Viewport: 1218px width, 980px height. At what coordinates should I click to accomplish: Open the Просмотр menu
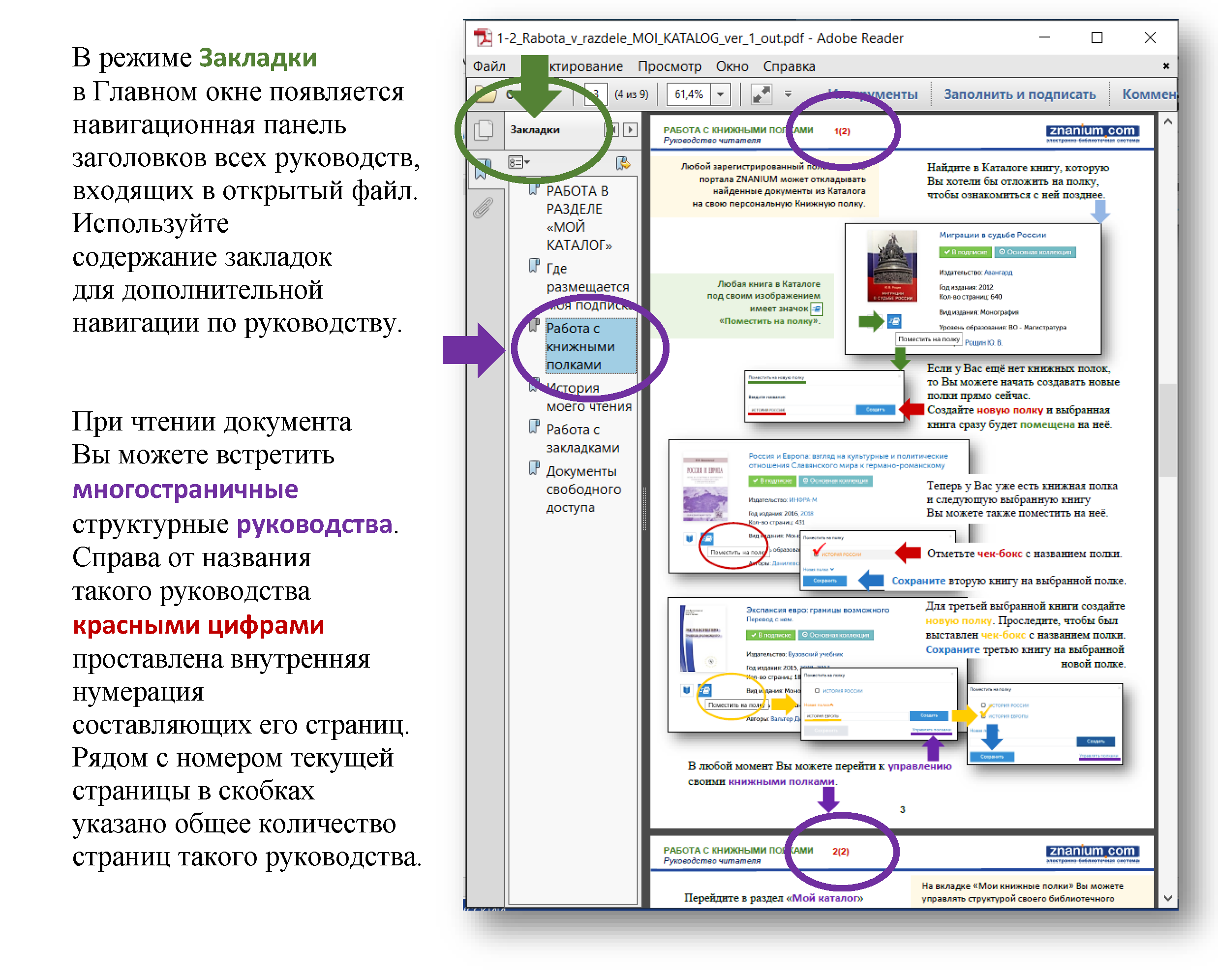tap(669, 66)
